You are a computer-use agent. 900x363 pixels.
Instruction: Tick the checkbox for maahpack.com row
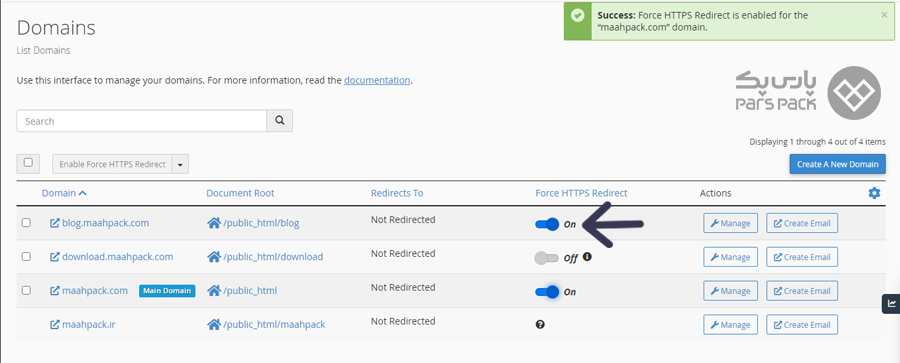point(26,291)
